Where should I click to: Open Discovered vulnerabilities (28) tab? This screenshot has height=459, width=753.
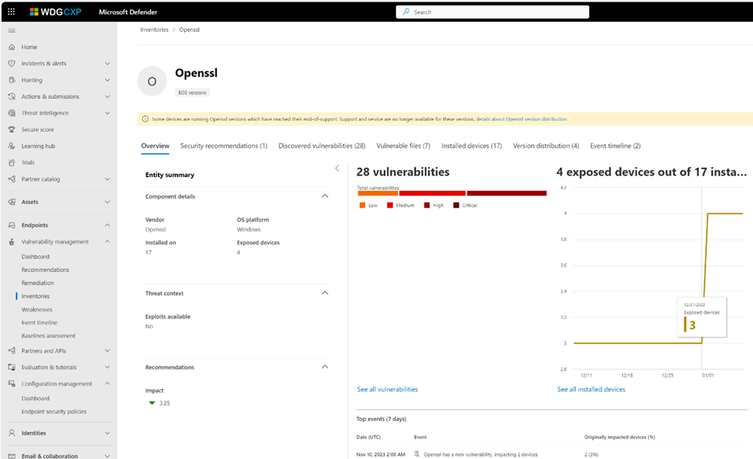322,146
